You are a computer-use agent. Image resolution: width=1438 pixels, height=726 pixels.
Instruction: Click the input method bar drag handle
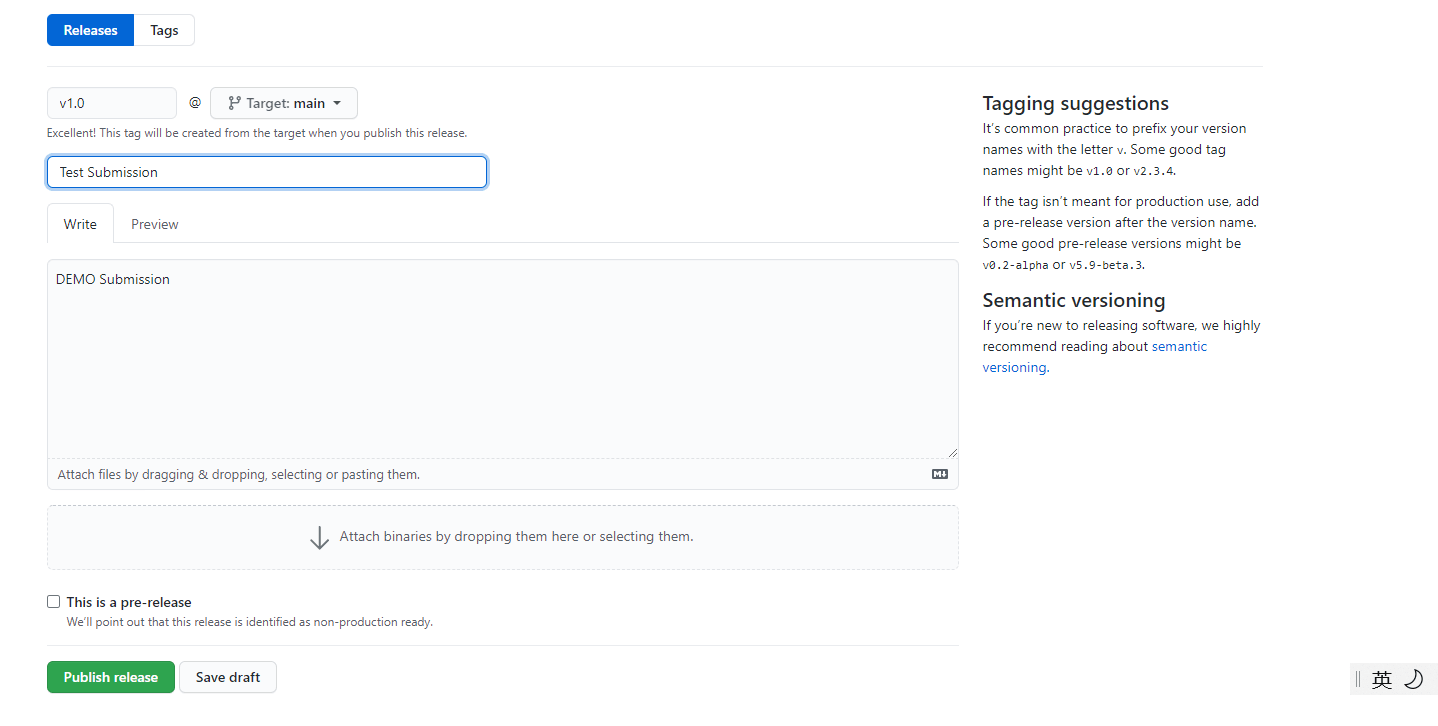[x=1358, y=680]
